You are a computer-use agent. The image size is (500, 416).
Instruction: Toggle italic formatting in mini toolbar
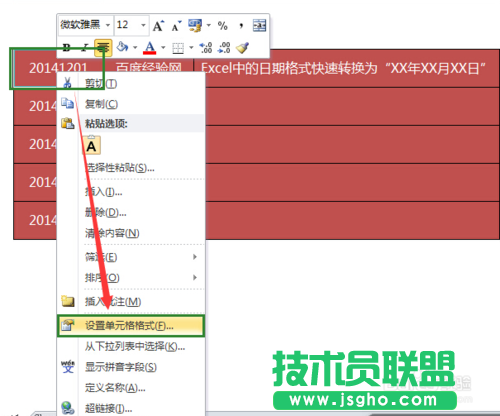[x=85, y=48]
